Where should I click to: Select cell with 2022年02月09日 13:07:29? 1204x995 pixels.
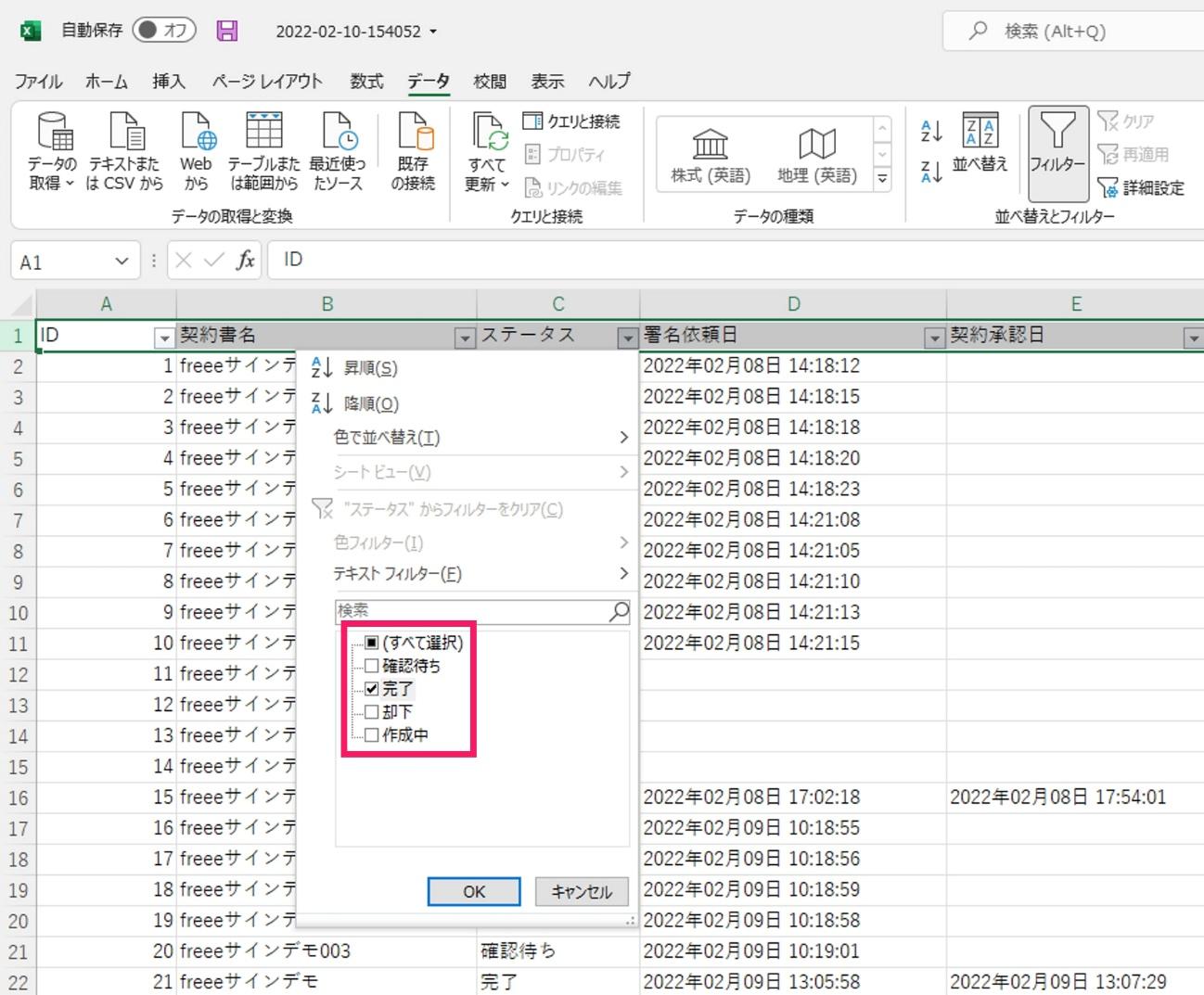(x=1075, y=981)
